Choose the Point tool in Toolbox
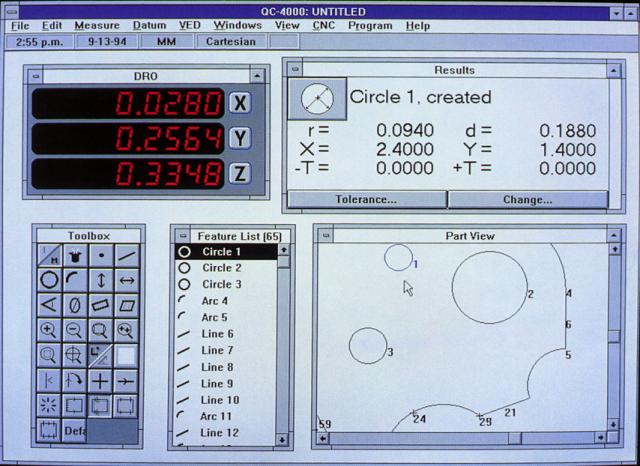This screenshot has height=466, width=640. click(x=100, y=256)
